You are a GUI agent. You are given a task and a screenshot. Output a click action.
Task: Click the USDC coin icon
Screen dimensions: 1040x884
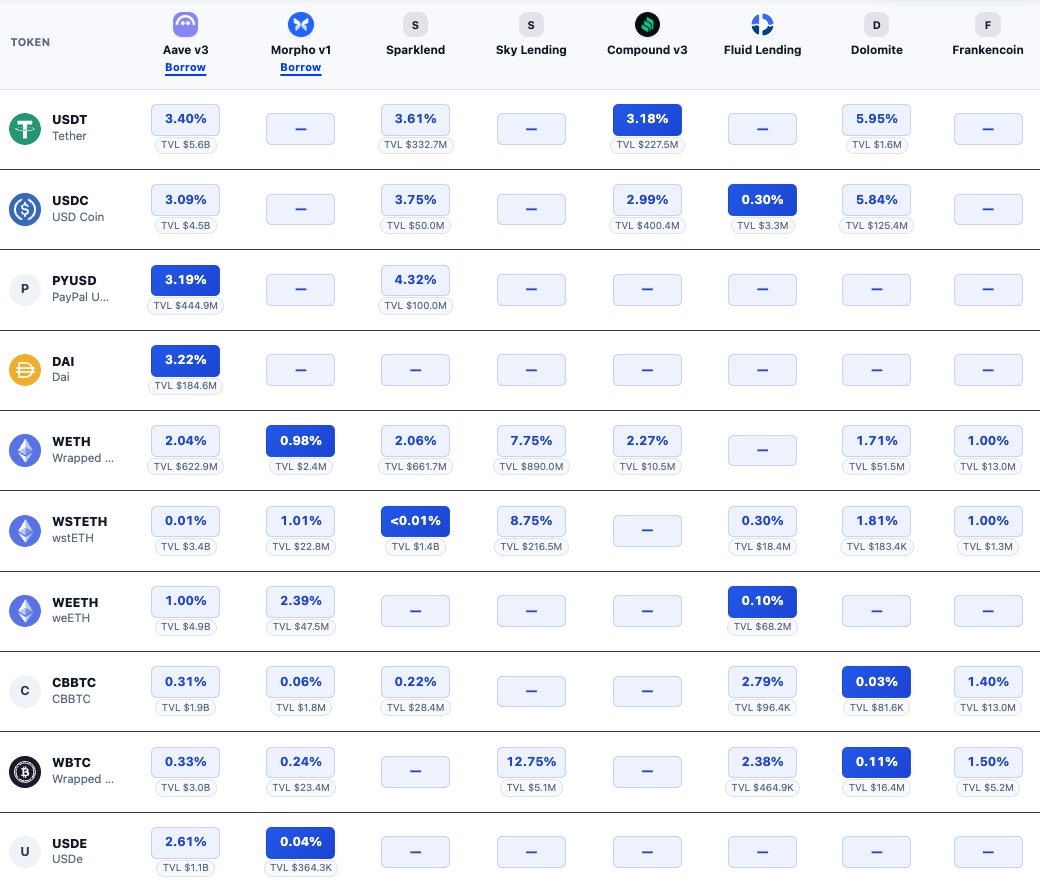(25, 209)
